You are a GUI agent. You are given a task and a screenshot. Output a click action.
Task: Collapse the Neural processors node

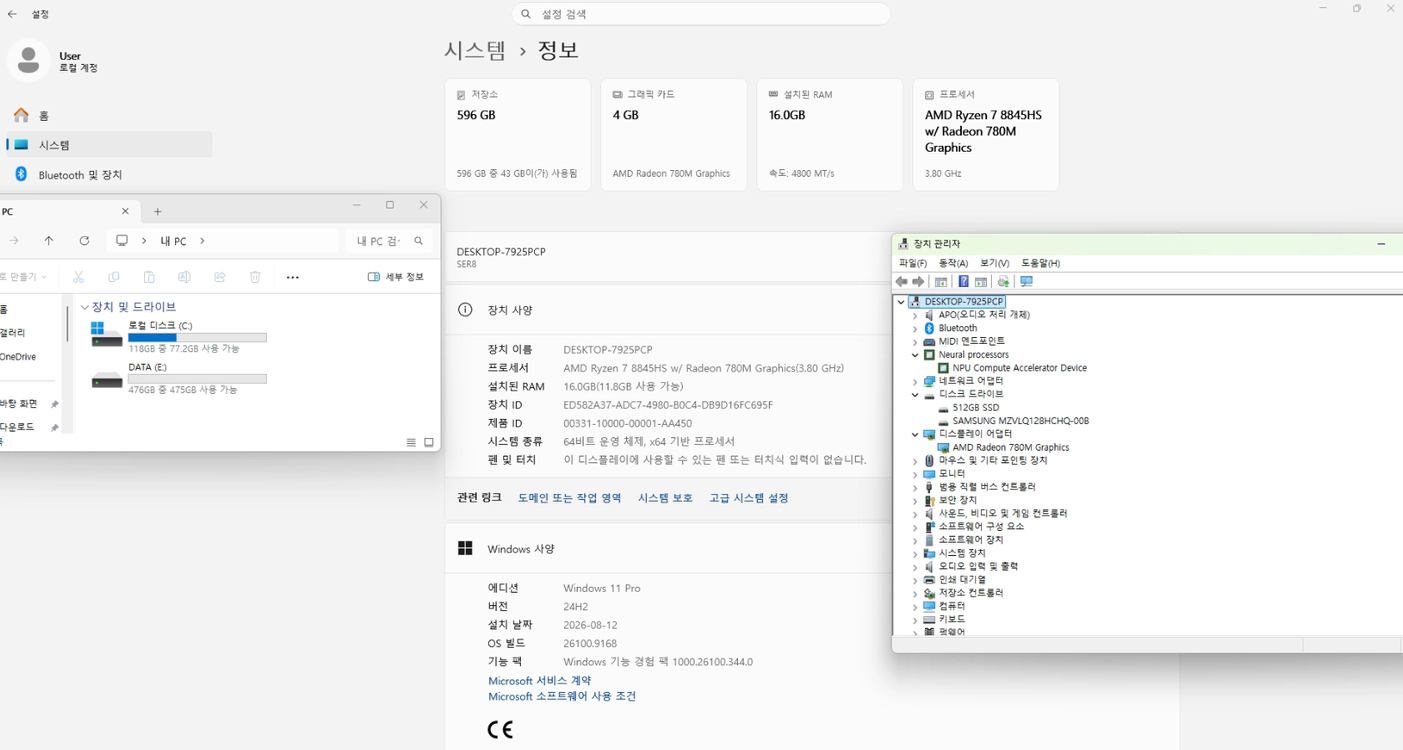[x=915, y=355]
